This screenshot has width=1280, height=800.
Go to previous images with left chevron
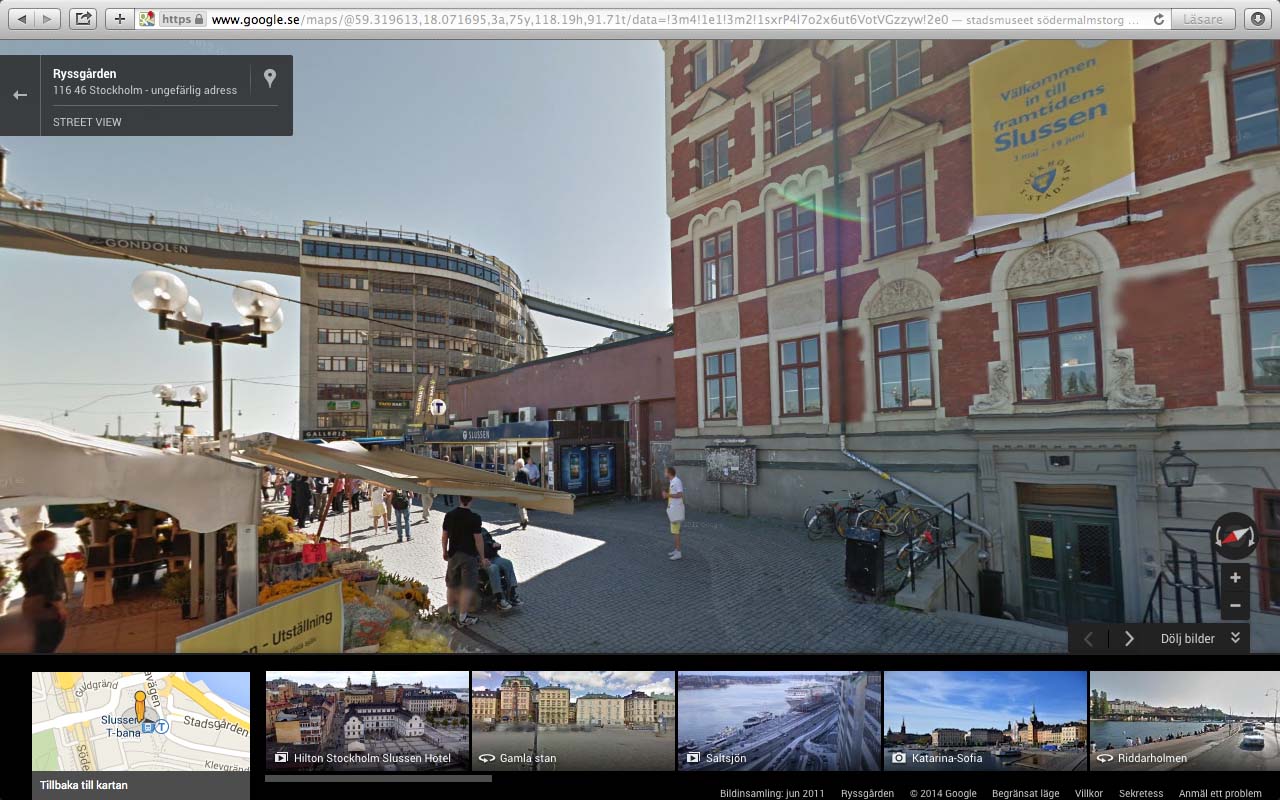pyautogui.click(x=1089, y=638)
